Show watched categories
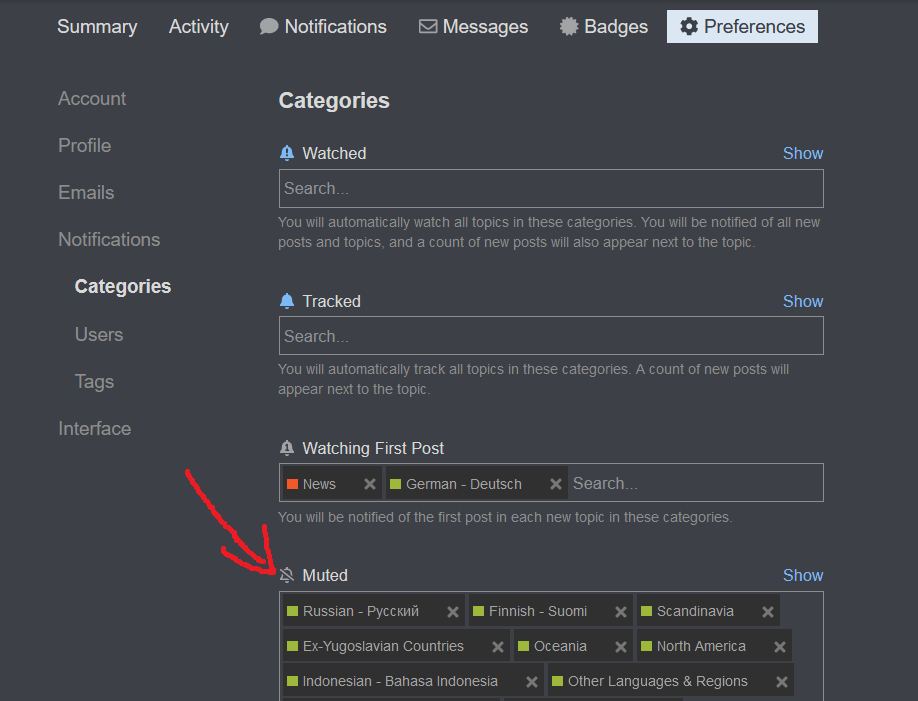This screenshot has height=701, width=918. tap(803, 153)
